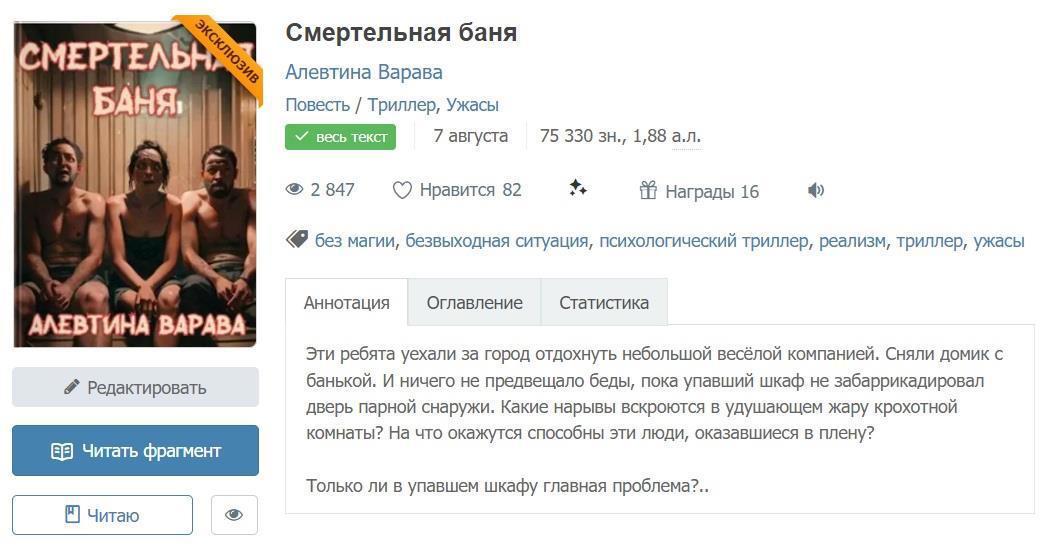Click the без магии tag
This screenshot has width=1057, height=550.
(355, 241)
